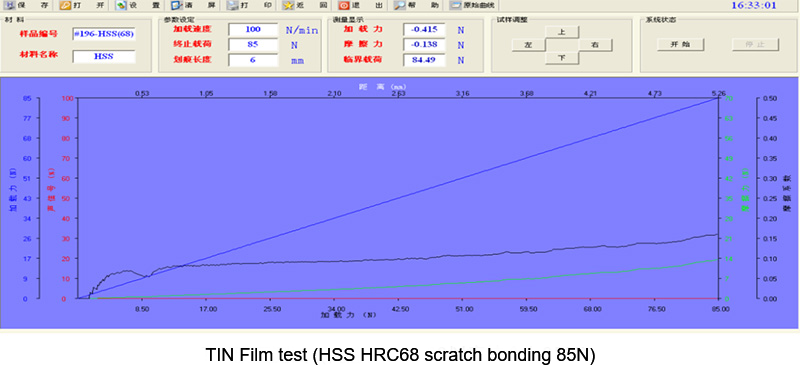Select the scratch length field showing 6
Image resolution: width=800 pixels, height=380 pixels.
click(x=253, y=60)
